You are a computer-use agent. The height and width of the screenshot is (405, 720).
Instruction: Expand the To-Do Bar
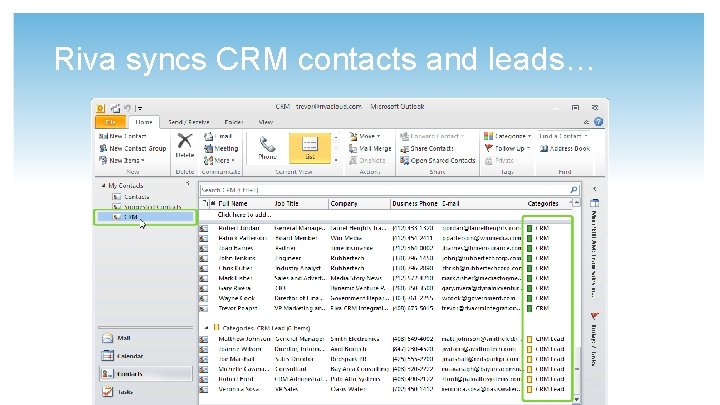[595, 189]
